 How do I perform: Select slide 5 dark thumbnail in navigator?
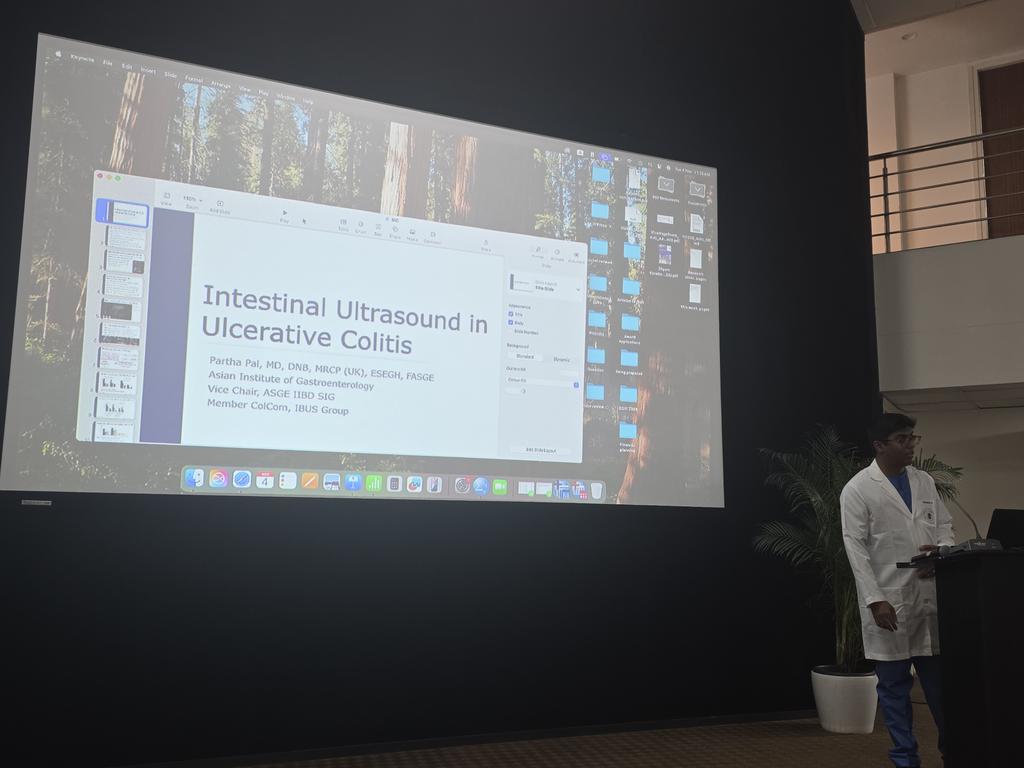tap(121, 311)
